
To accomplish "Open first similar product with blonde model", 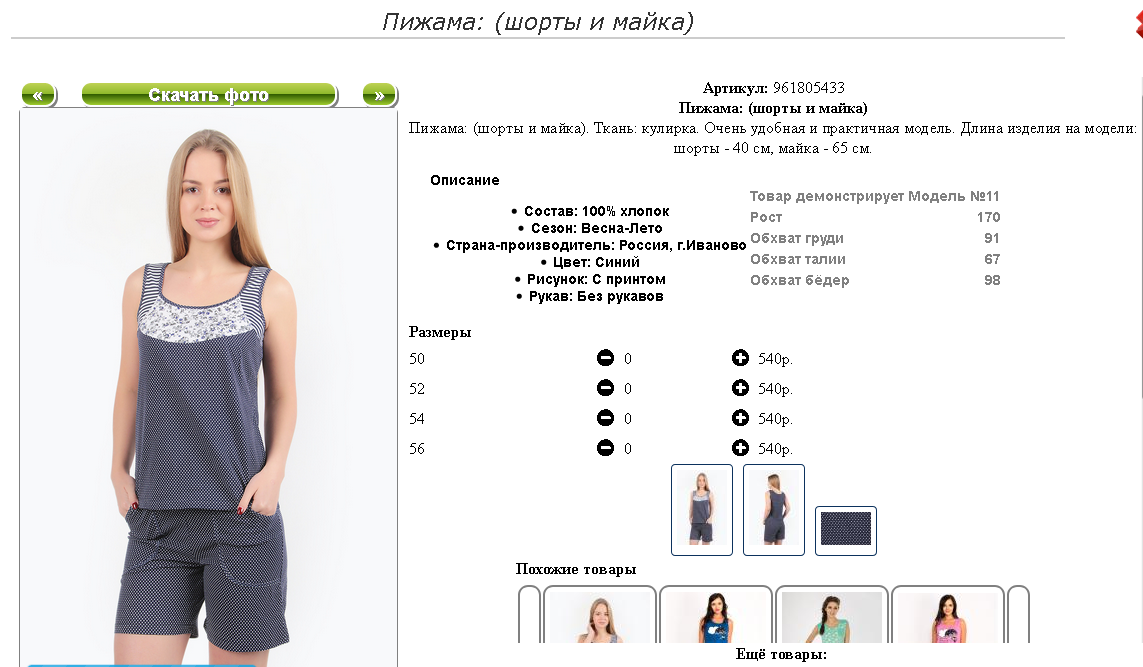I will (600, 614).
